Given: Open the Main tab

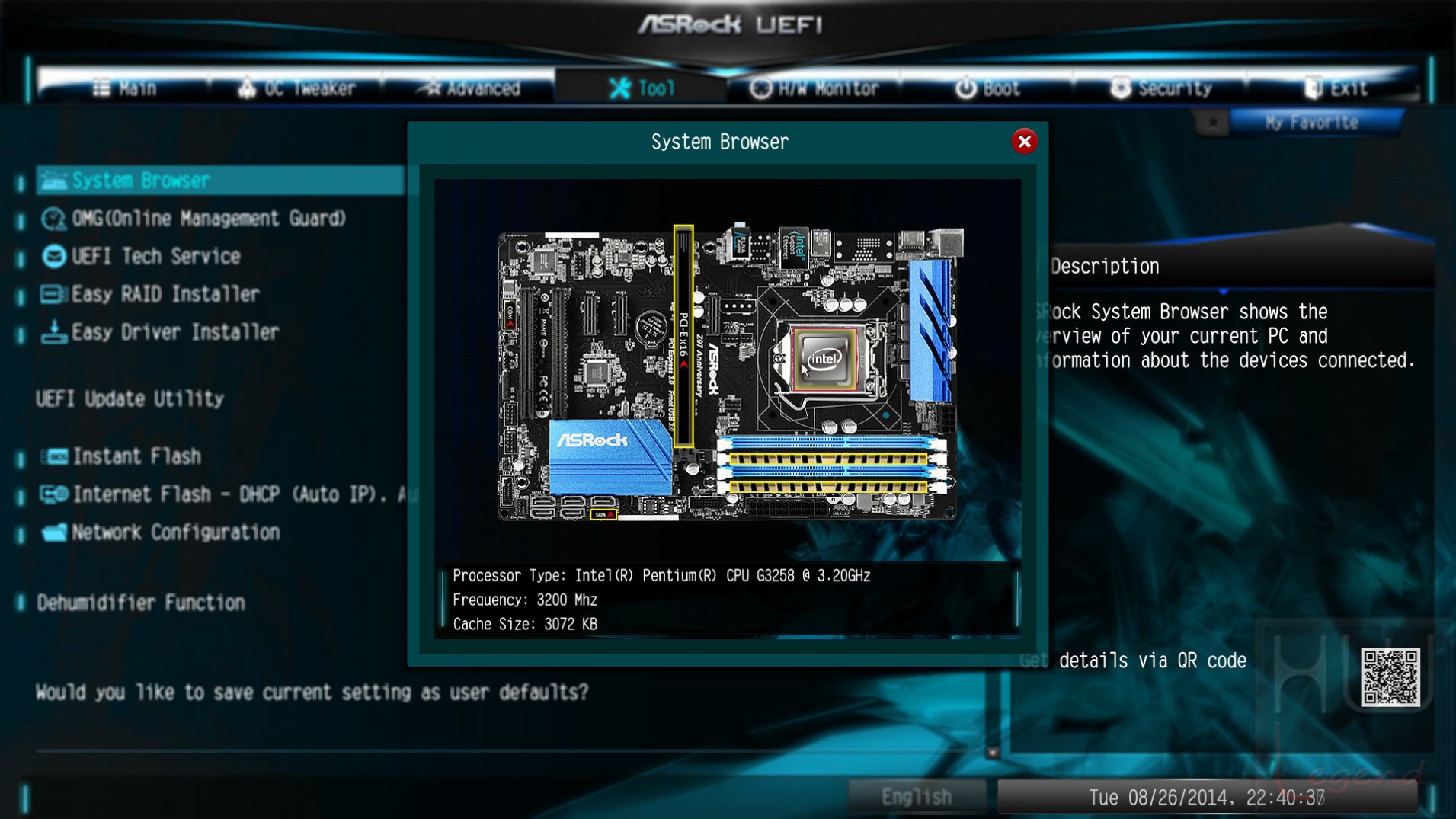Looking at the screenshot, I should (x=125, y=88).
